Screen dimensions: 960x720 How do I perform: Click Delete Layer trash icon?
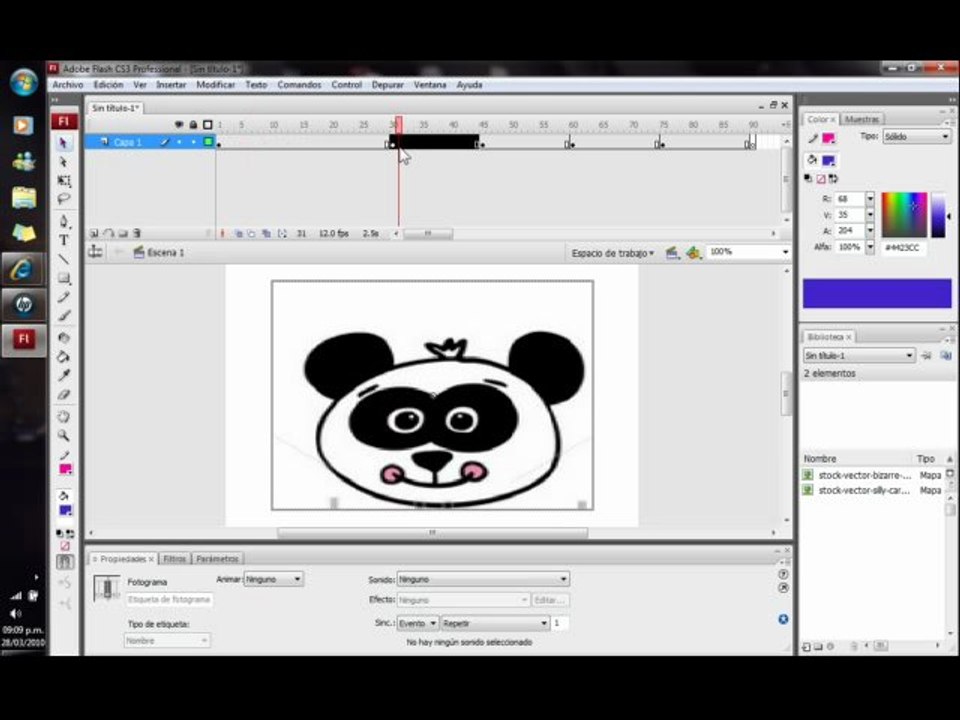click(x=137, y=233)
